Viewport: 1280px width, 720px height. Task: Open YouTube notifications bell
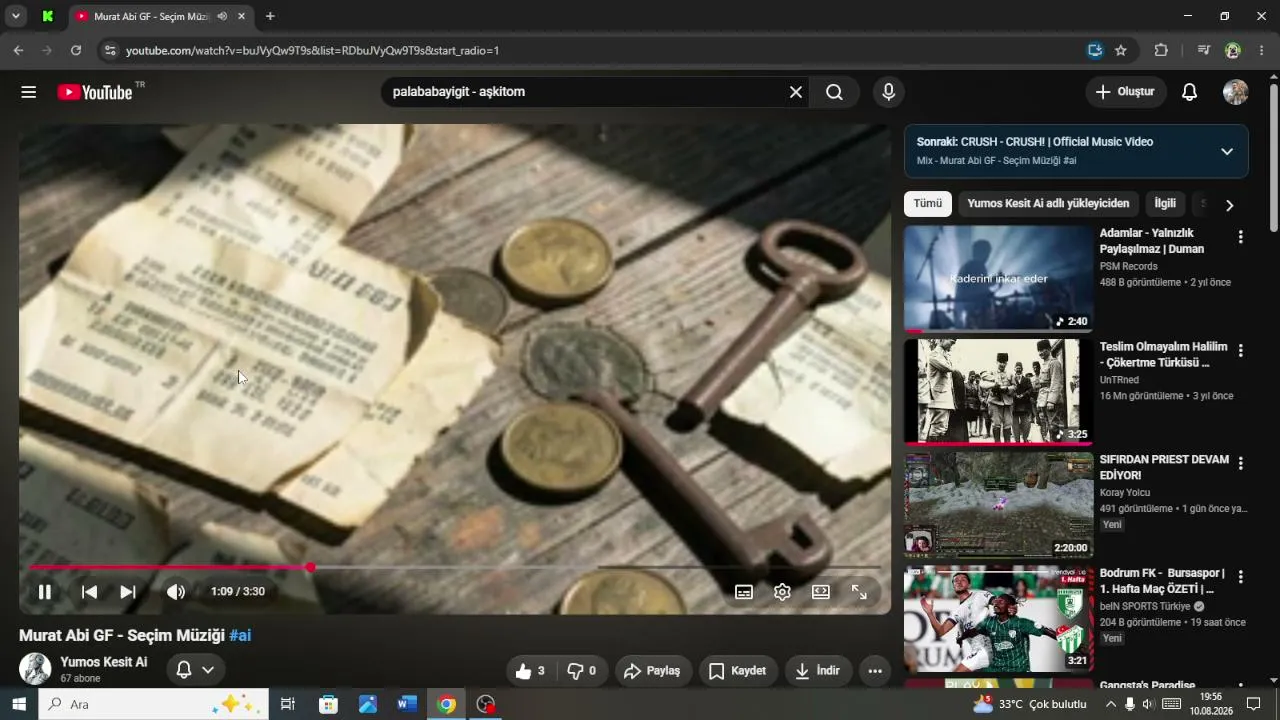(x=1189, y=92)
